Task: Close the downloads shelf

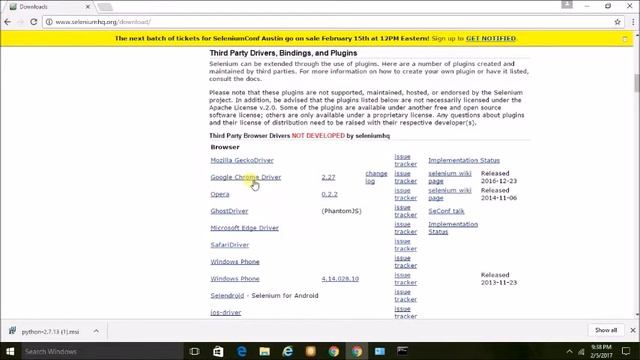Action: coord(633,330)
